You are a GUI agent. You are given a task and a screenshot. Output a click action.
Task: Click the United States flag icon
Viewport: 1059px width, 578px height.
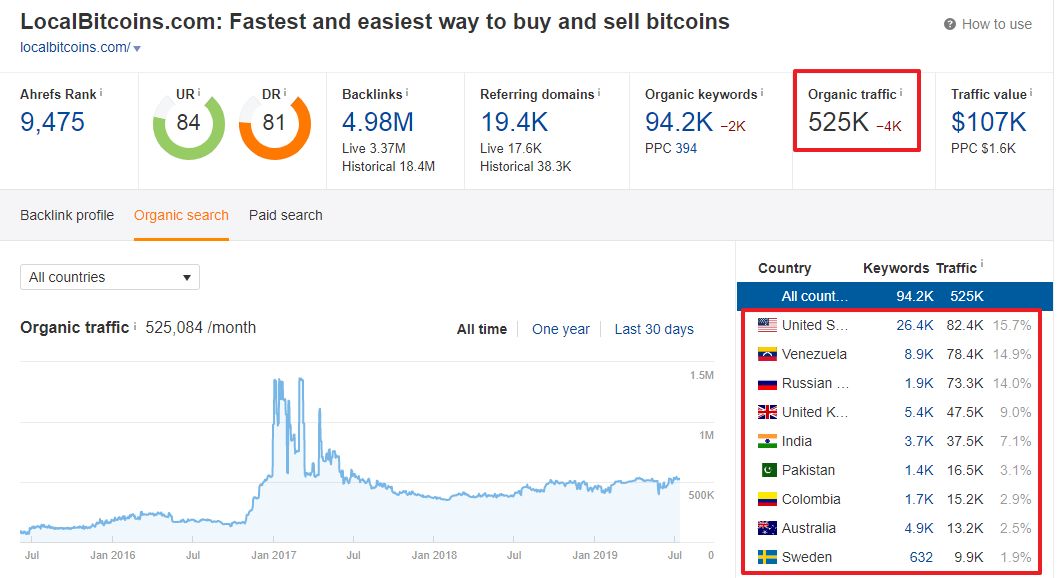coord(767,325)
